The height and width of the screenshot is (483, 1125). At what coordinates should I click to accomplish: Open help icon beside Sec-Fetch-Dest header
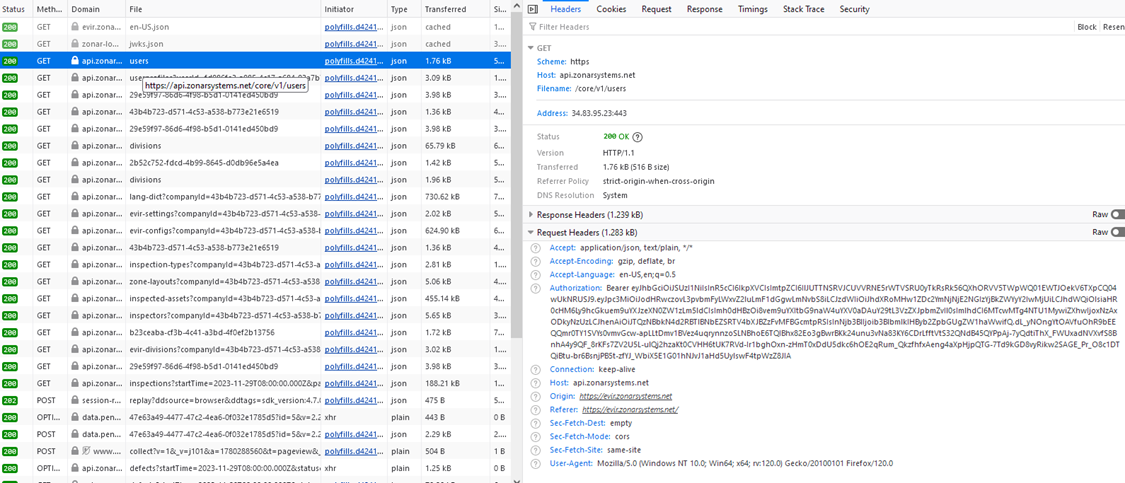(535, 423)
